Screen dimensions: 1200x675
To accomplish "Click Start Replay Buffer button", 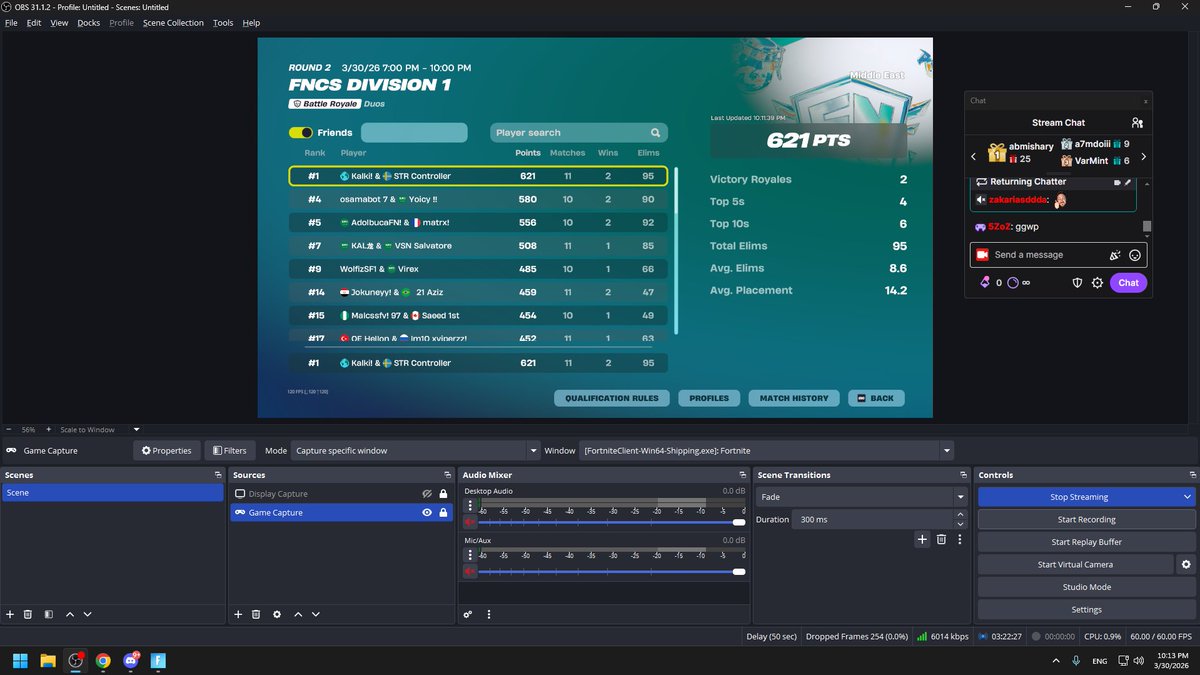I will (1086, 542).
